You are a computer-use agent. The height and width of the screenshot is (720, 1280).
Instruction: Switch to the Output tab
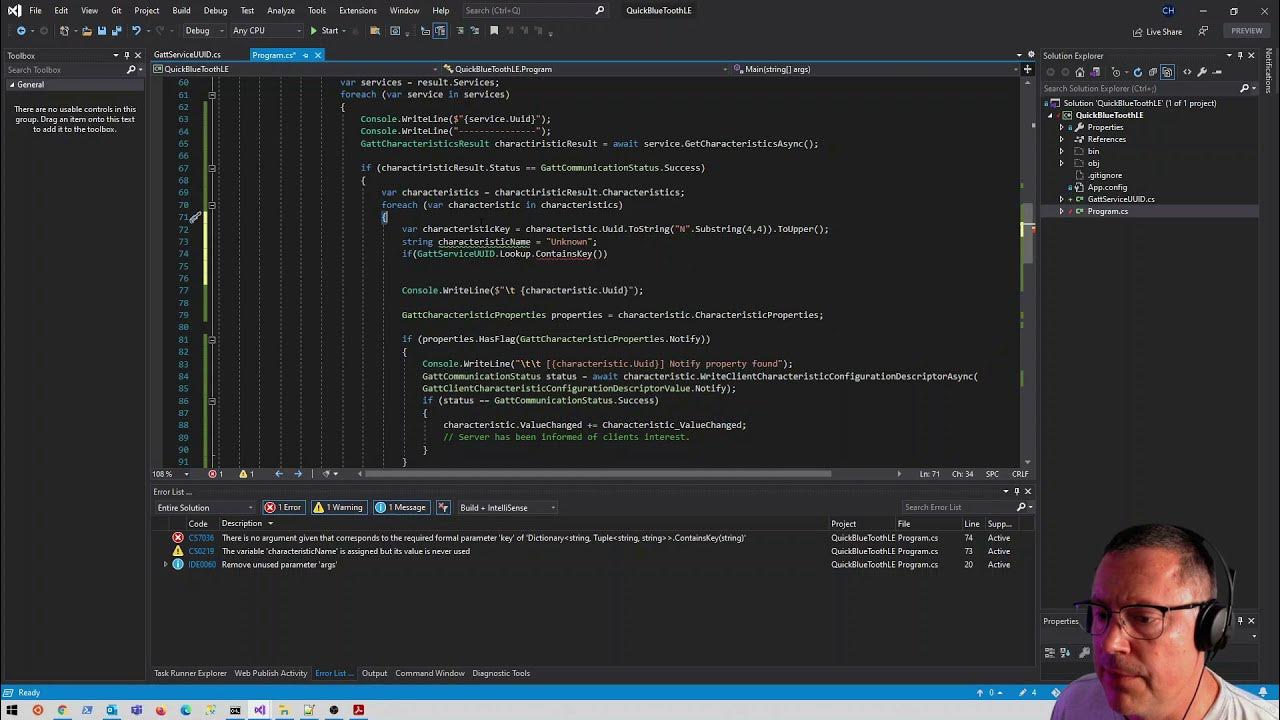pyautogui.click(x=374, y=673)
